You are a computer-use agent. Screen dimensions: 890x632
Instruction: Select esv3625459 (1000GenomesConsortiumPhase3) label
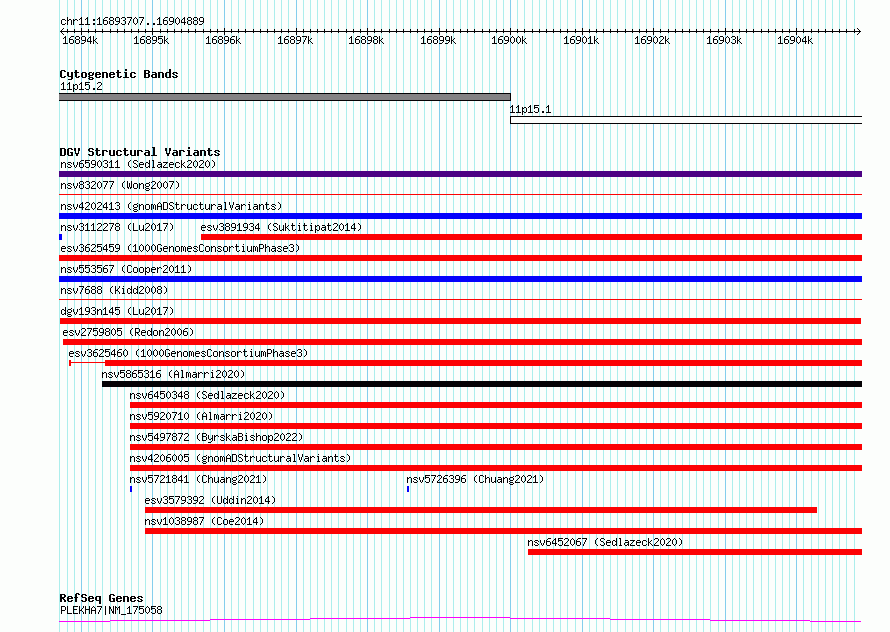coord(180,248)
